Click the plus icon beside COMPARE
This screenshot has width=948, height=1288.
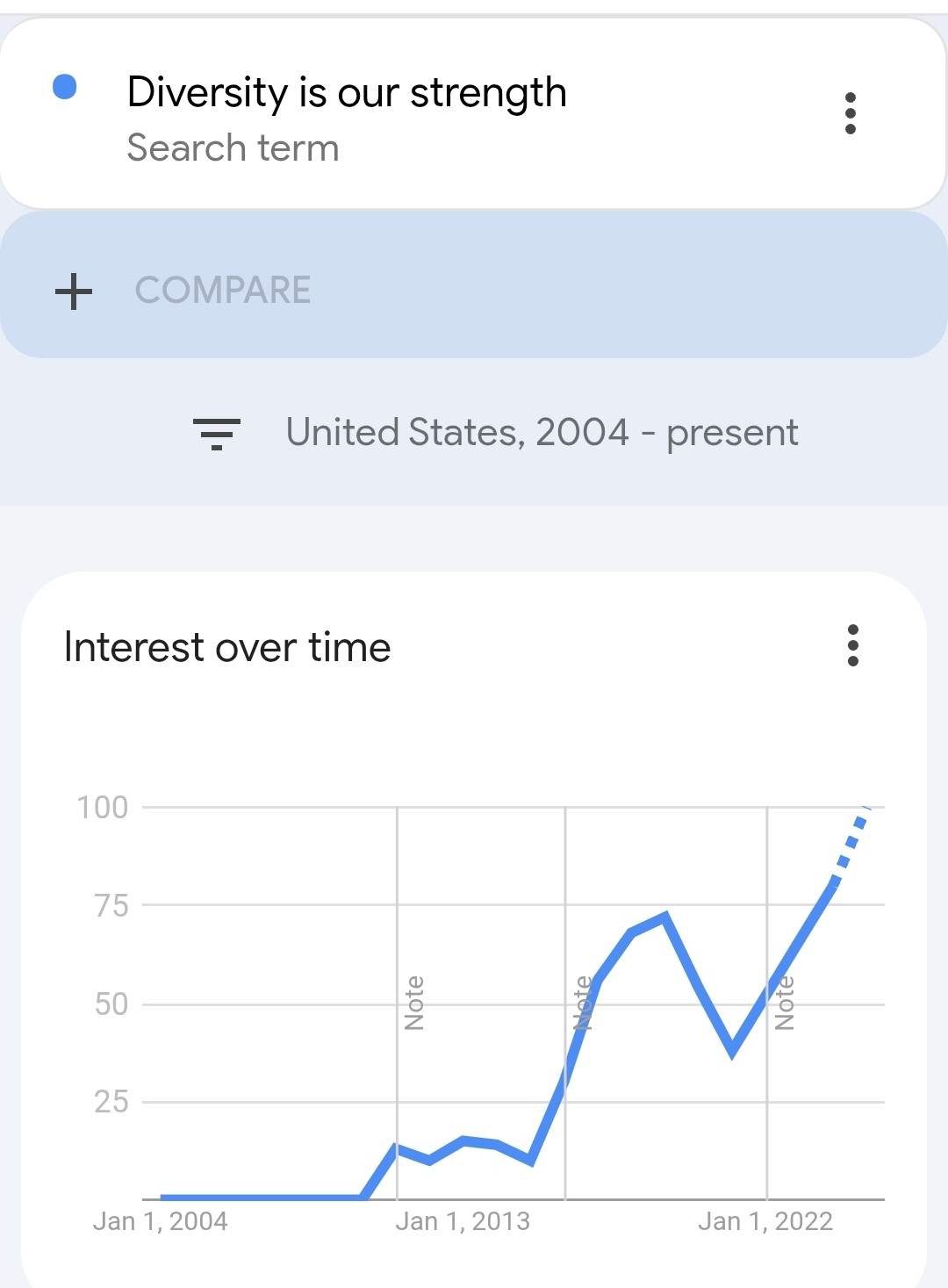[x=74, y=291]
